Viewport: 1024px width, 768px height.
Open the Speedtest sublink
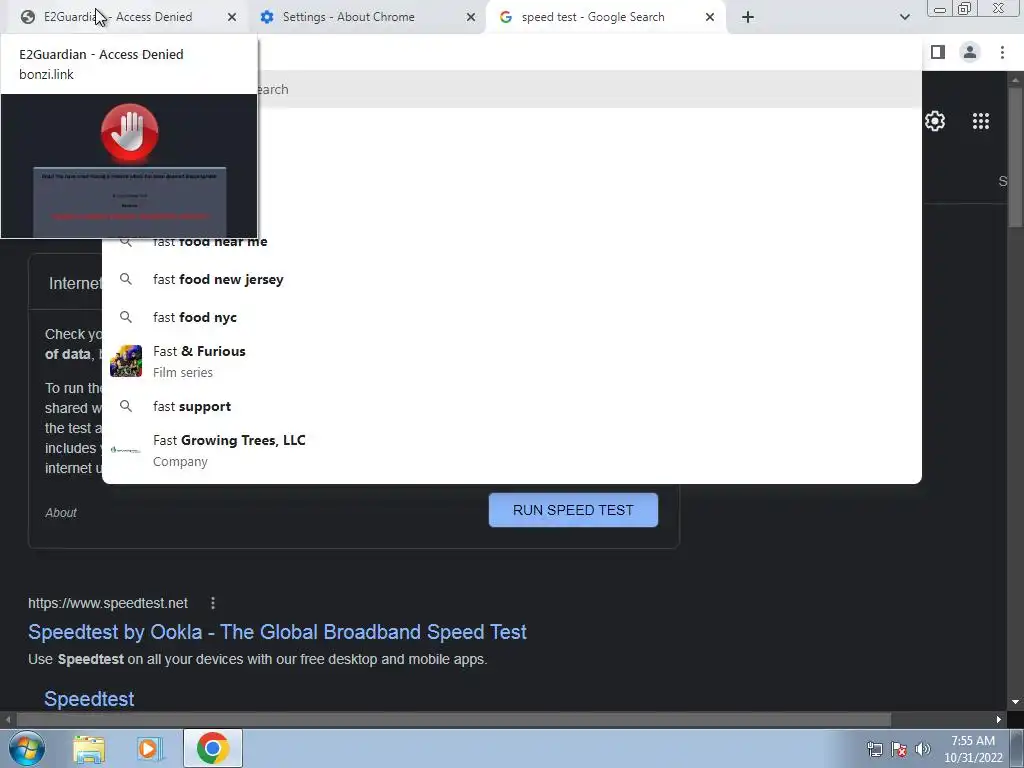pos(89,699)
